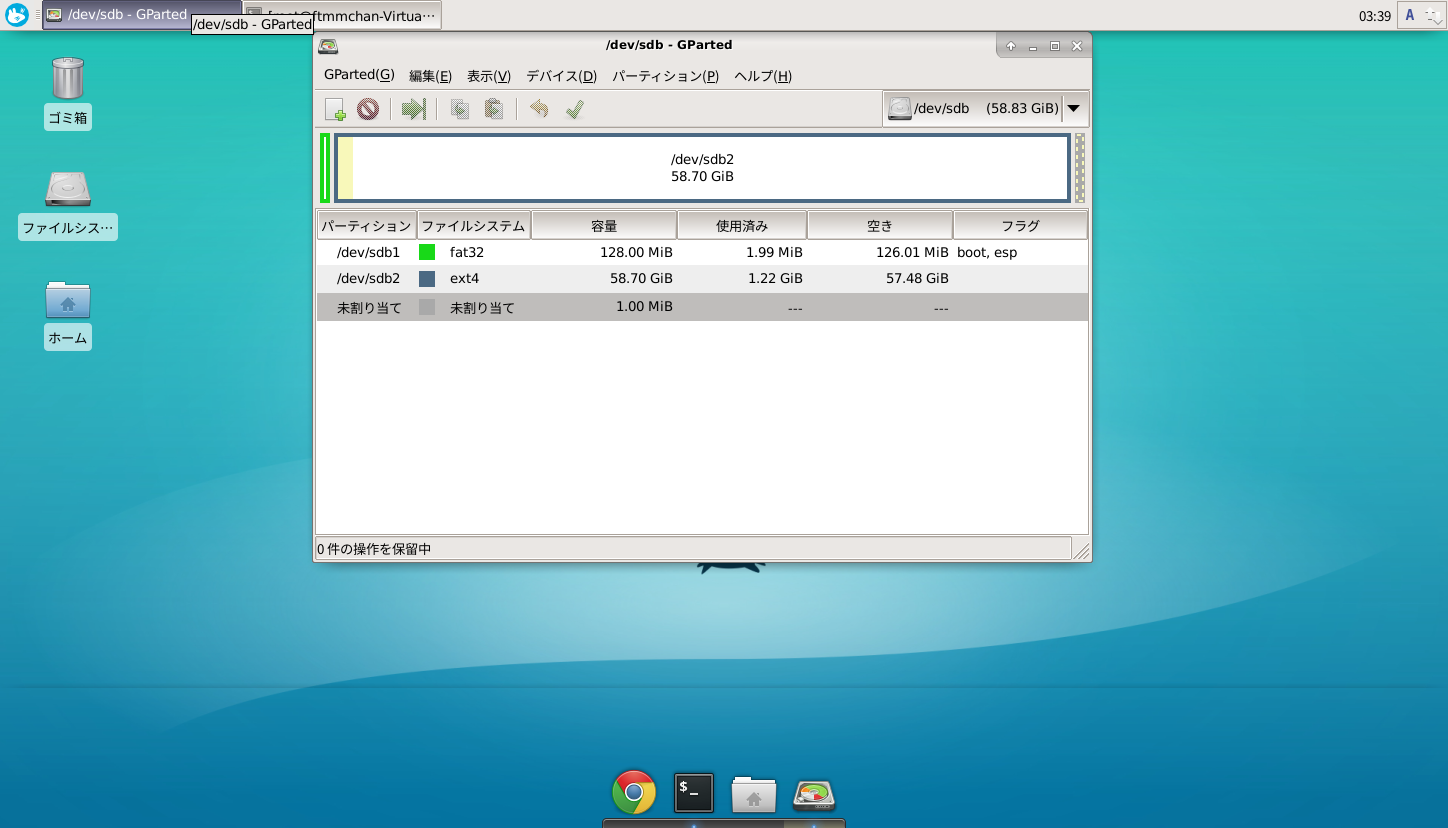Click the boot, esp flags cell
Screen dimensions: 1448x828
click(x=987, y=252)
